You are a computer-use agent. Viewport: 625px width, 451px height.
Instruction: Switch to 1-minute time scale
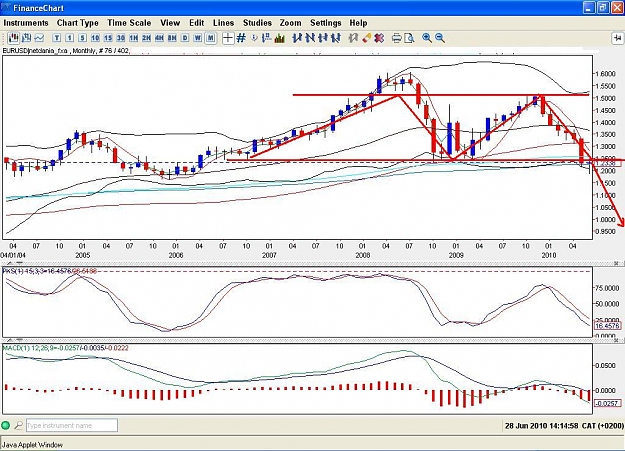point(69,38)
